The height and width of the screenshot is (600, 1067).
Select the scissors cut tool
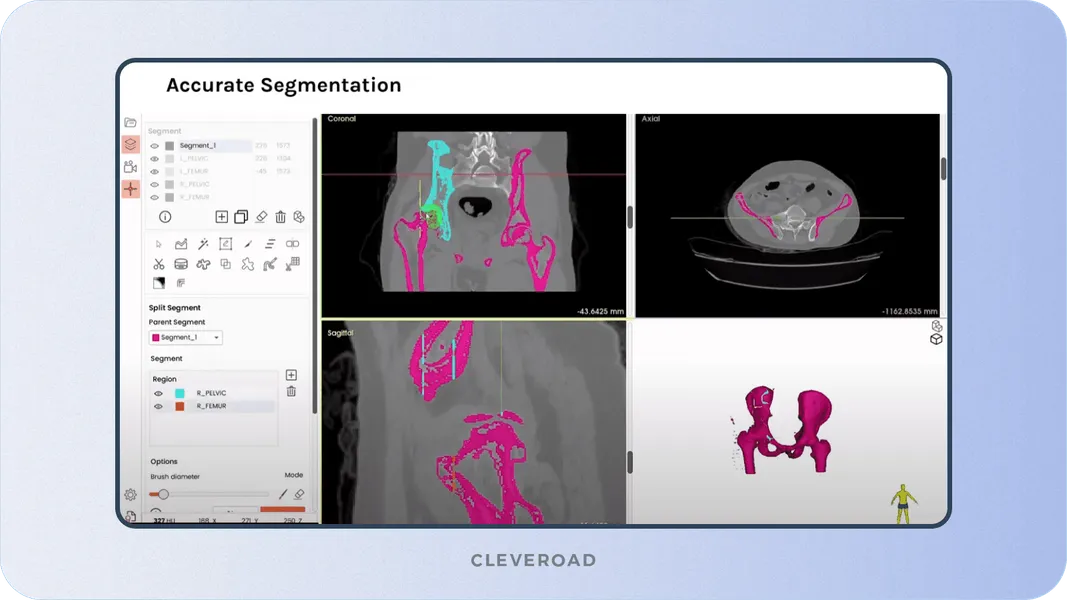[158, 264]
